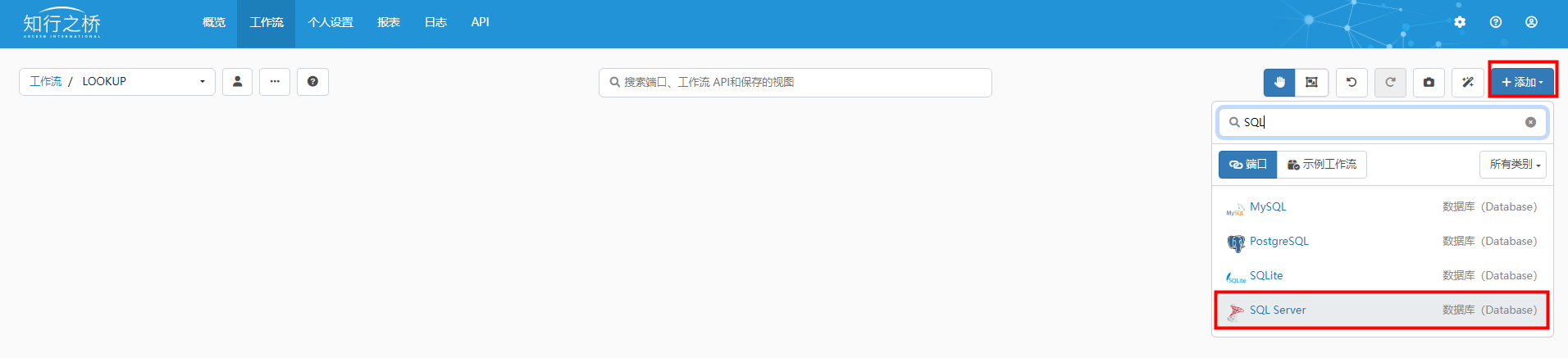Open the 添加 dropdown button

tap(1523, 82)
